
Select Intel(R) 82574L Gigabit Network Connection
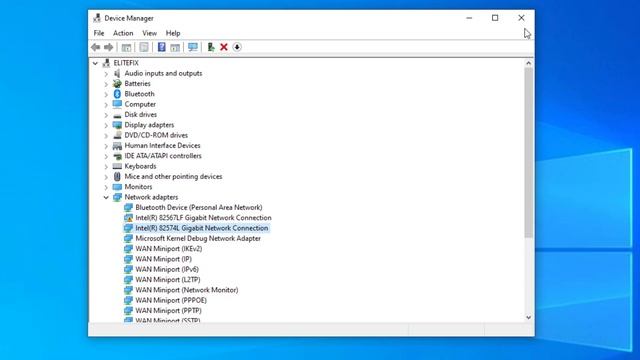tap(202, 228)
